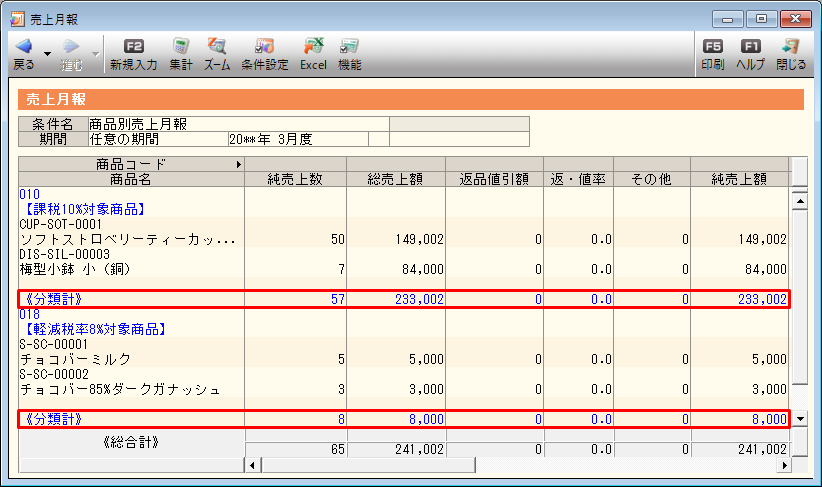Click the 機能 function icon

click(x=350, y=47)
